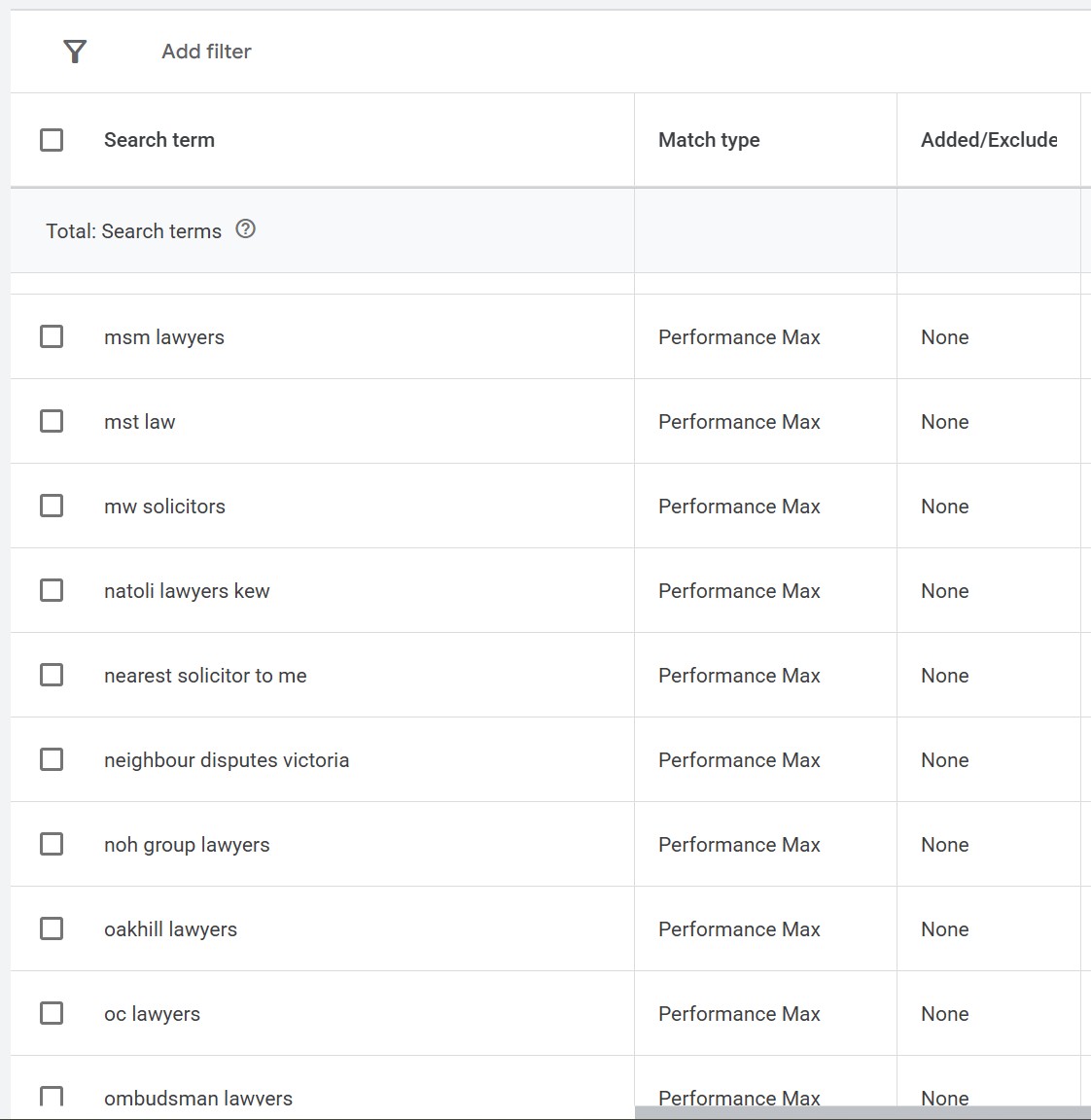Check nearest solicitor to me row

(x=52, y=675)
